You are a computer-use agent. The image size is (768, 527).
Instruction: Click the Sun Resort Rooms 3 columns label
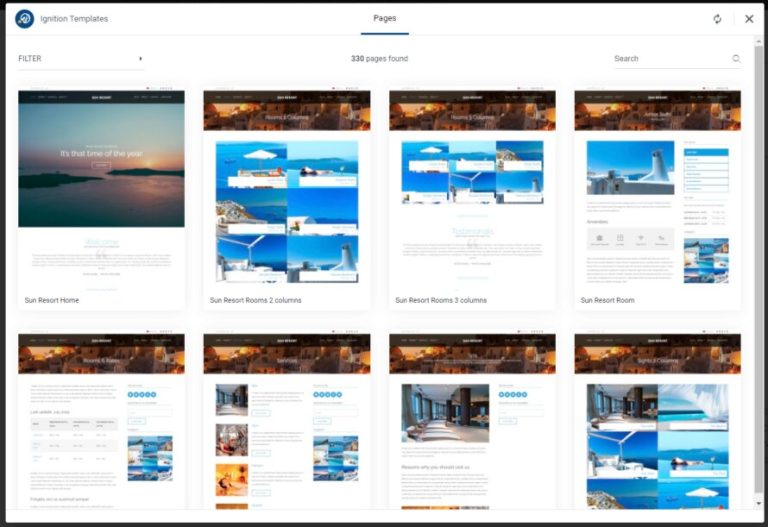(440, 300)
